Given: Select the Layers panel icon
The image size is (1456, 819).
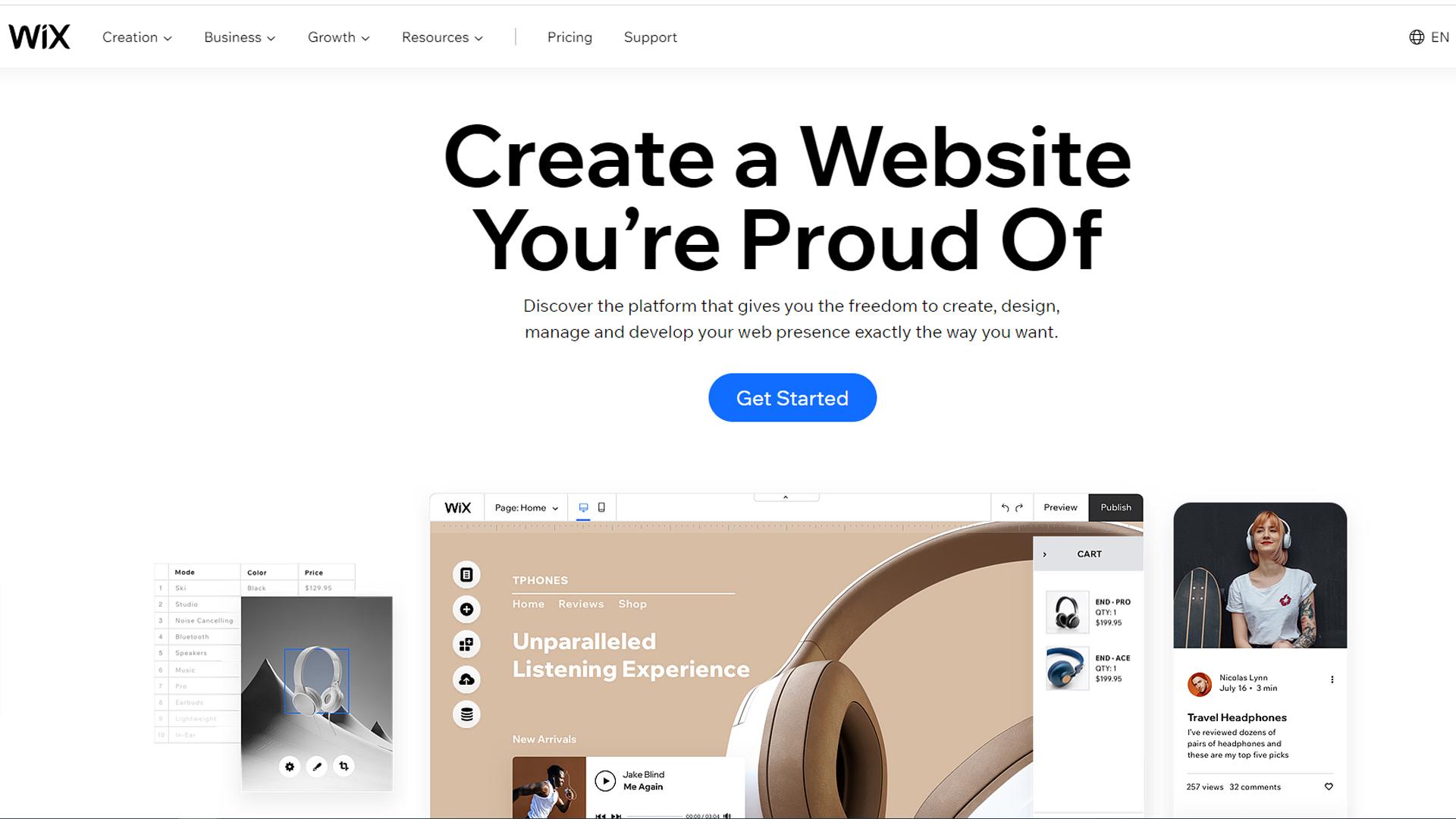Looking at the screenshot, I should 466,713.
